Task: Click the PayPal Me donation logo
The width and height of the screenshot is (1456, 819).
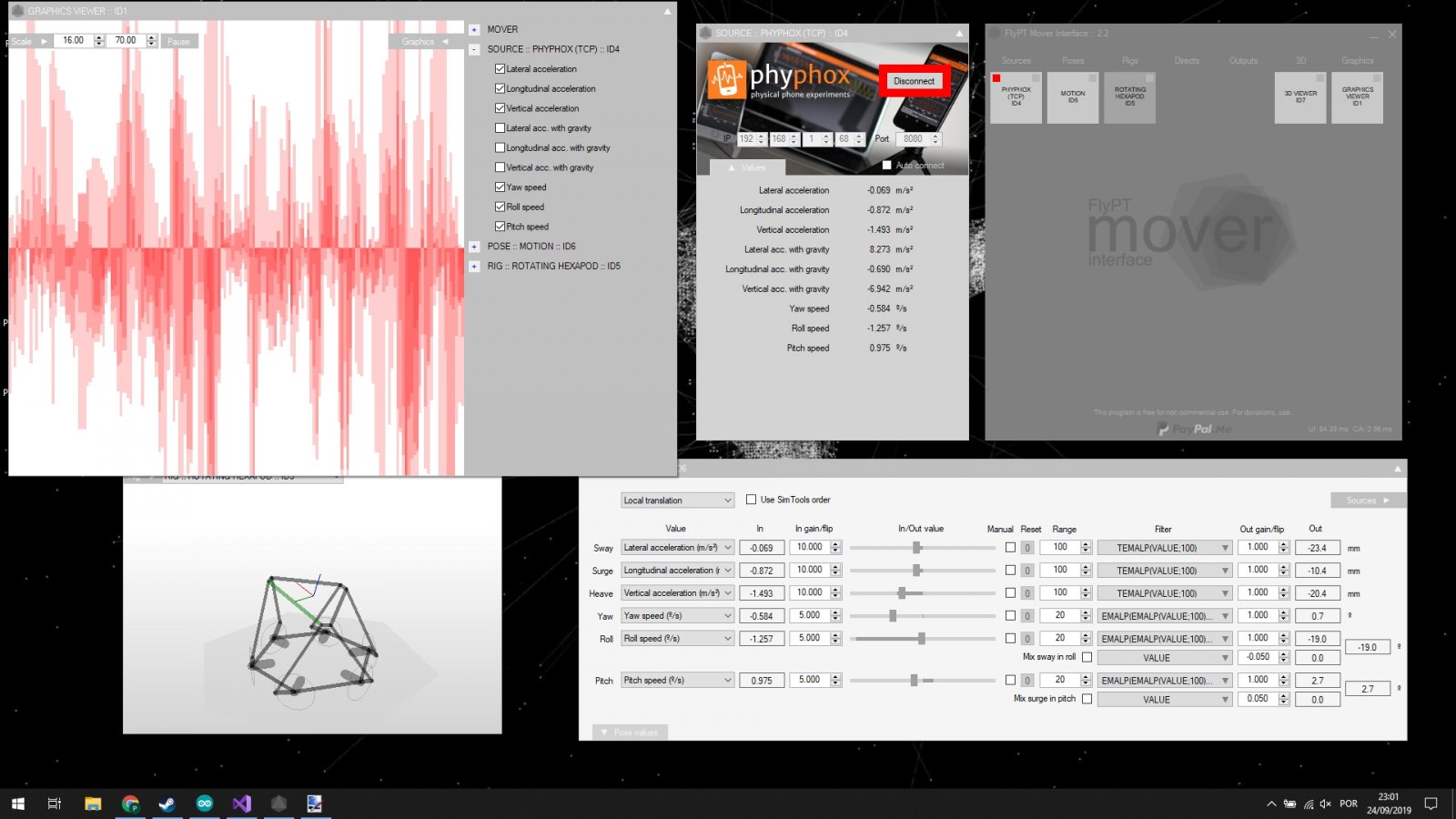Action: (1193, 429)
